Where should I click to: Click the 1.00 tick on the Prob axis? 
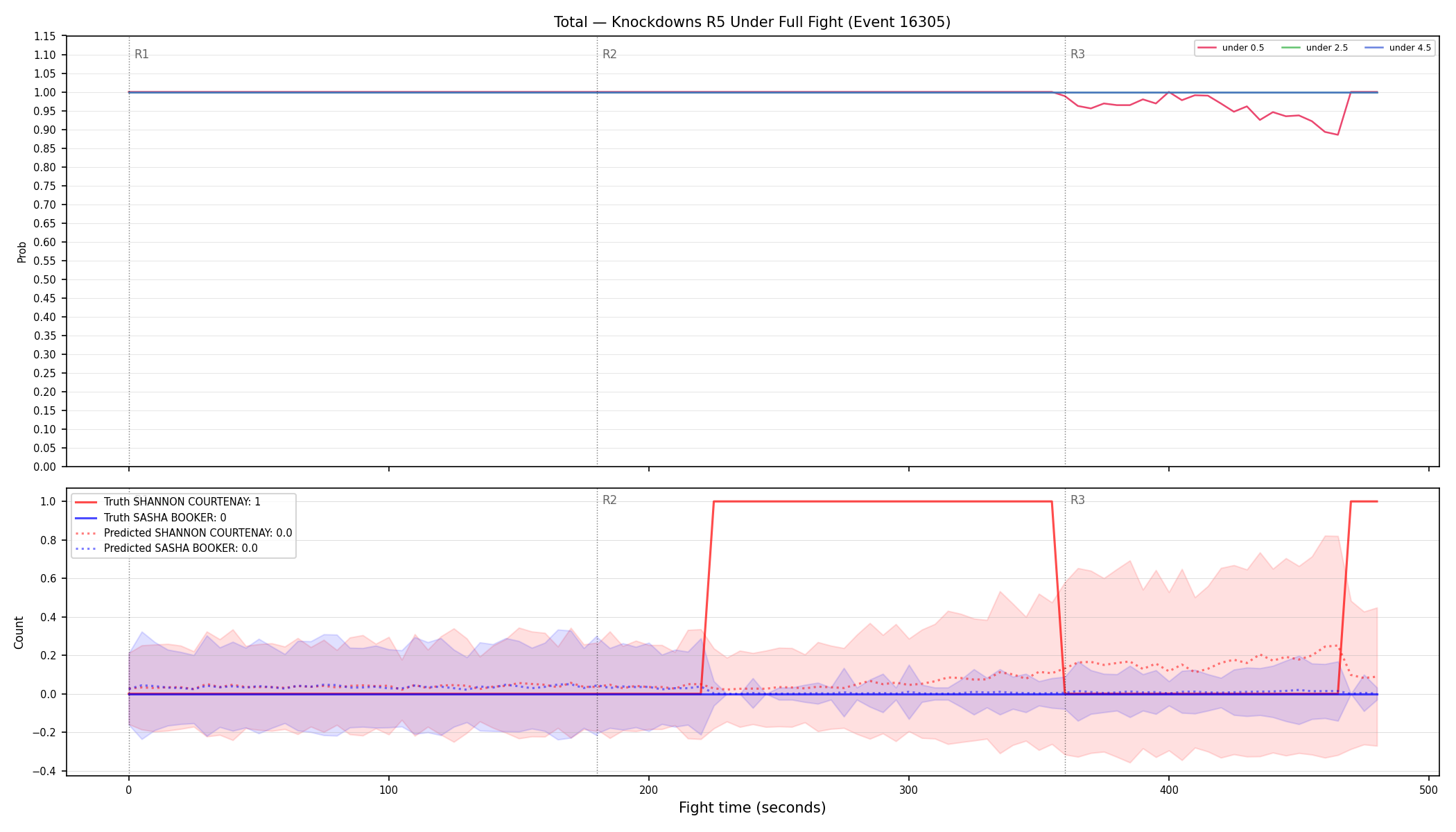[45, 92]
